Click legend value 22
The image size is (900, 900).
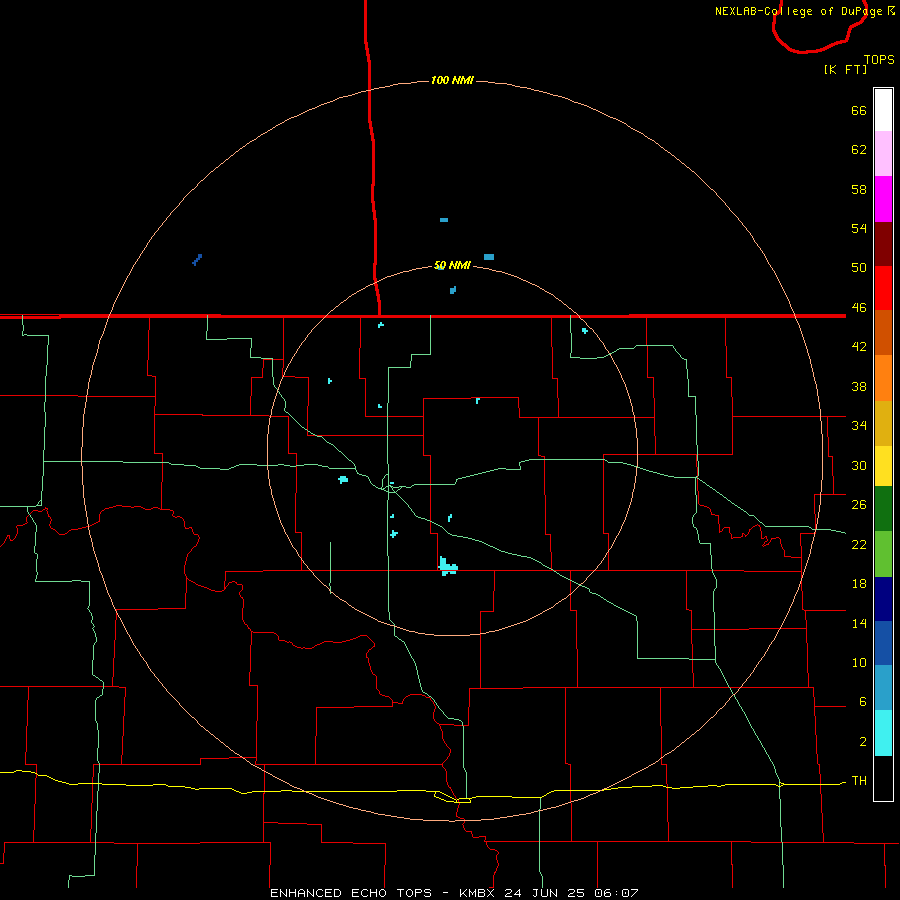coord(859,544)
